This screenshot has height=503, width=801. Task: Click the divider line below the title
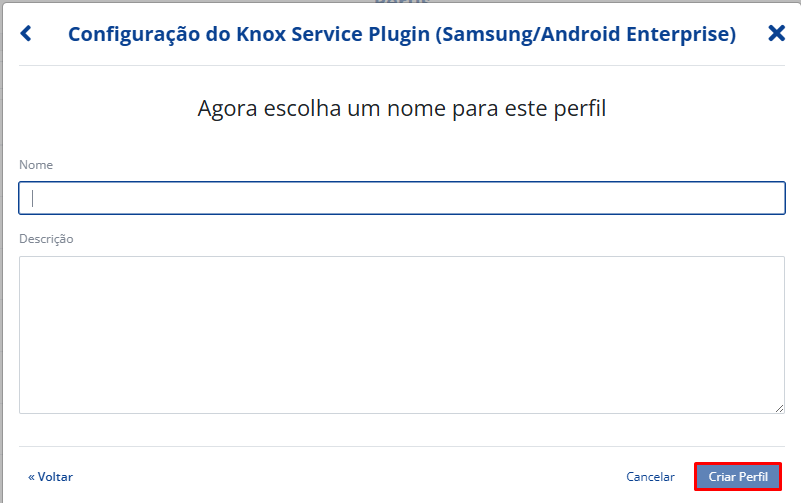(x=401, y=66)
